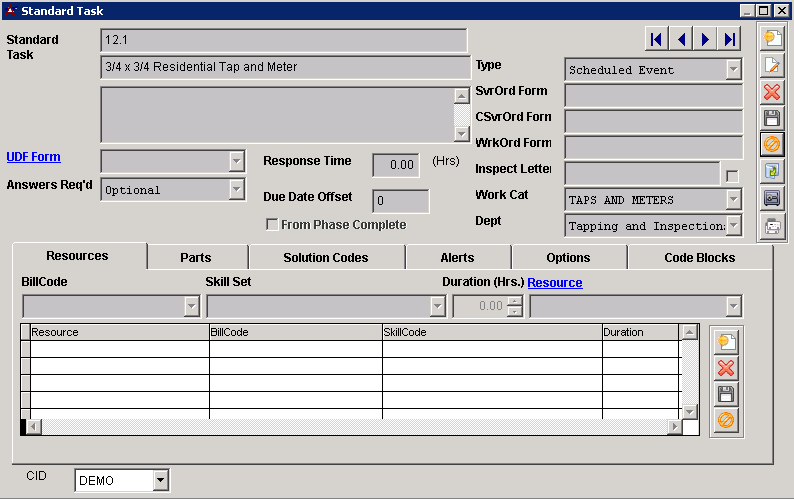794x499 pixels.
Task: Enable the From Phase Complete checkbox
Action: click(272, 225)
